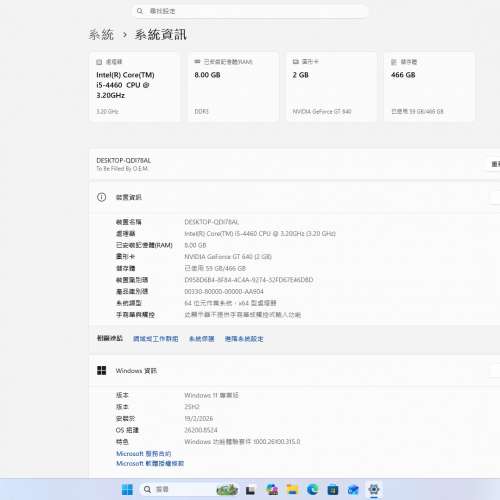
Task: Click the graphics card icon on 2 GB card
Action: click(296, 62)
